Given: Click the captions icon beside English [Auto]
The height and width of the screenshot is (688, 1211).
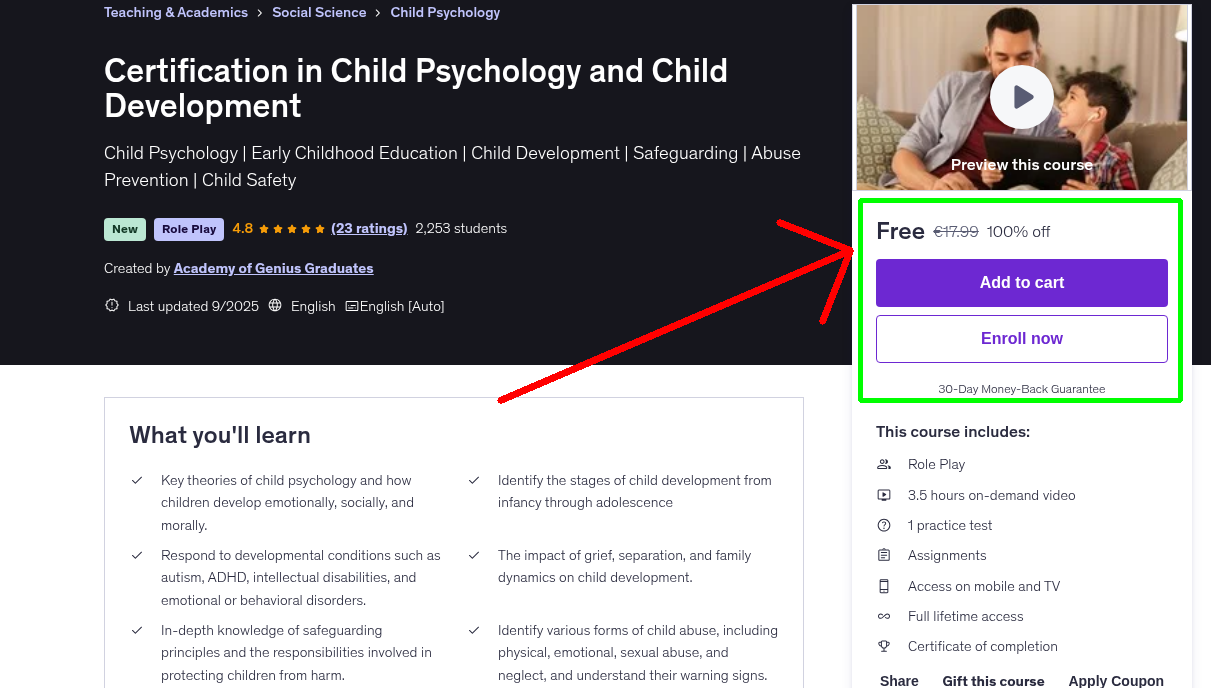Looking at the screenshot, I should 352,305.
